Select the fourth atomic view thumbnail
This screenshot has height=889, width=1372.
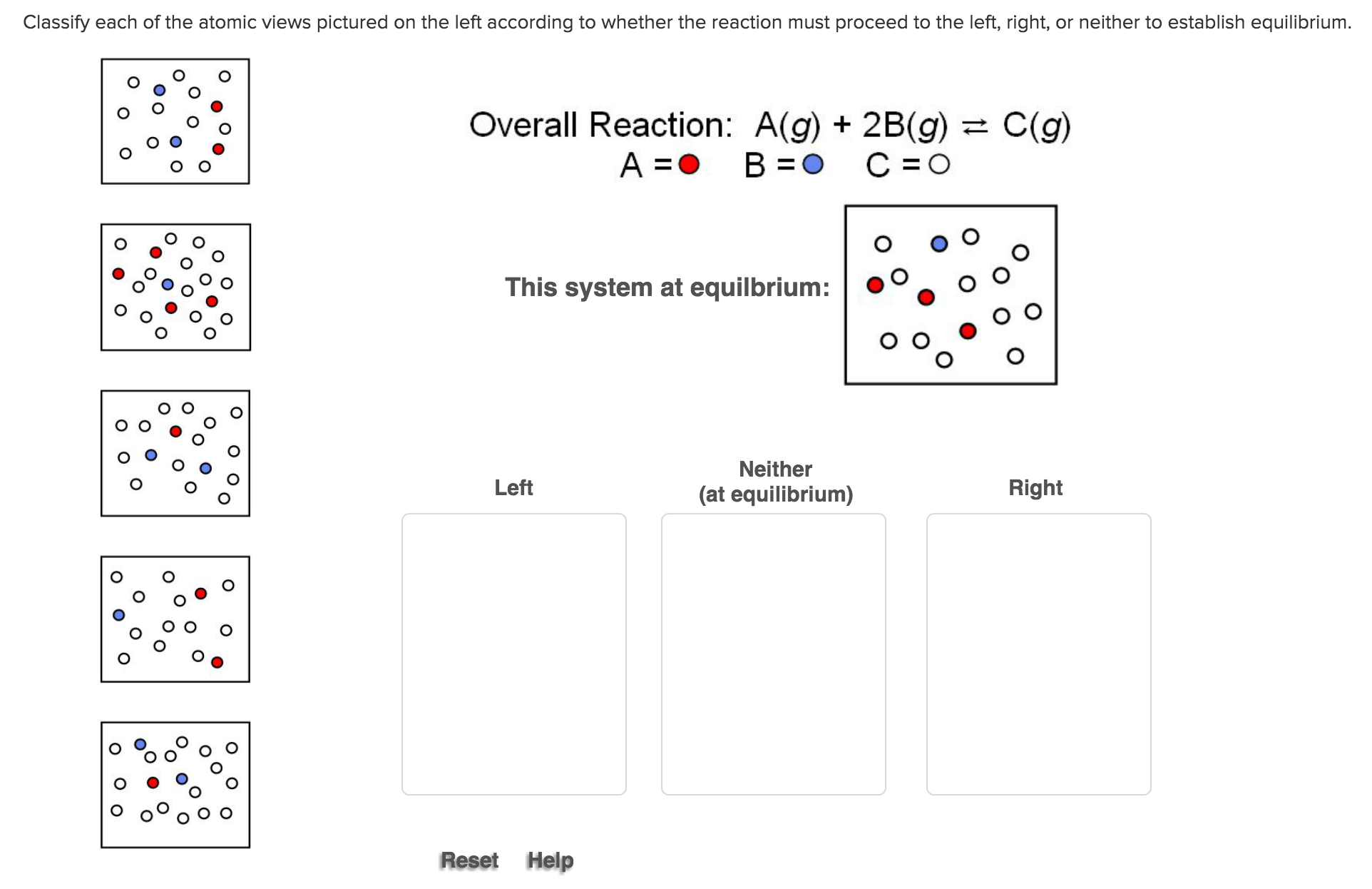click(175, 618)
